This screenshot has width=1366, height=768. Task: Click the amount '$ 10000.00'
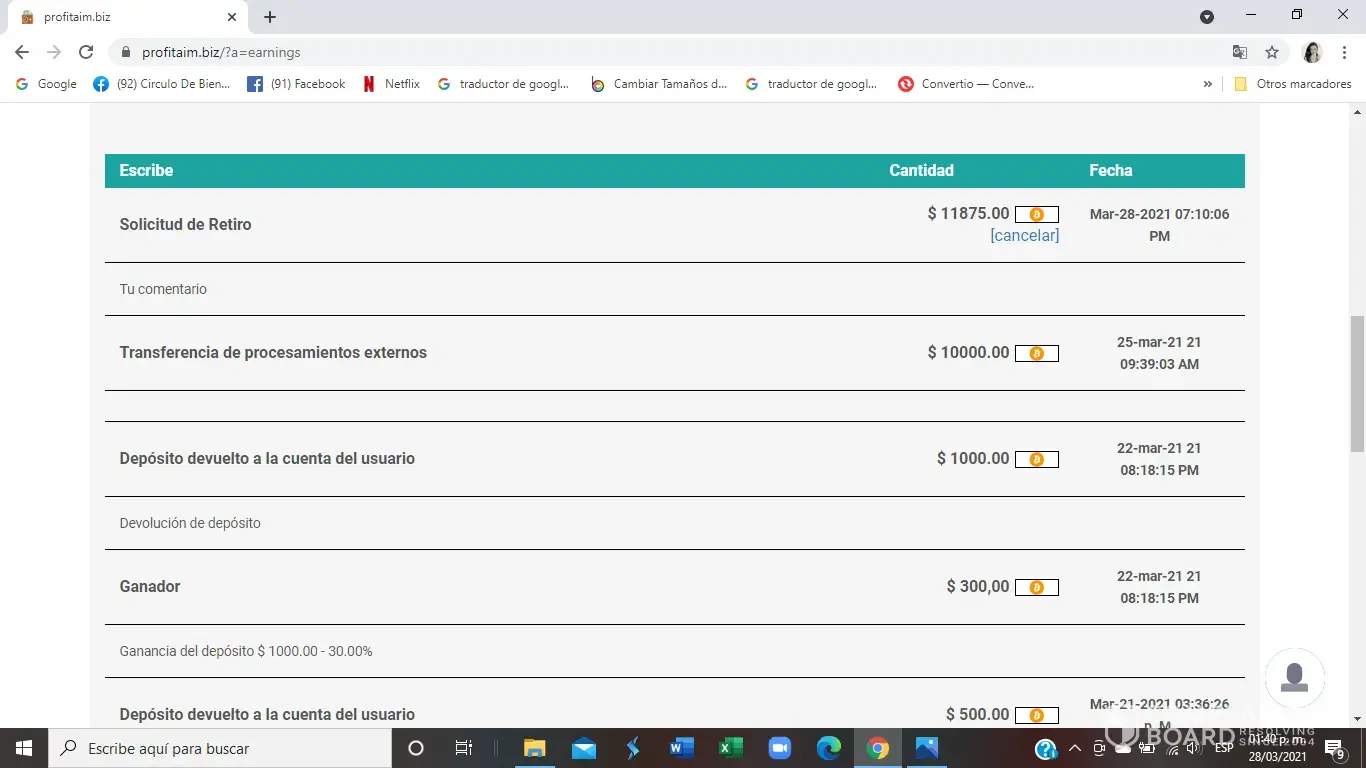click(x=968, y=353)
